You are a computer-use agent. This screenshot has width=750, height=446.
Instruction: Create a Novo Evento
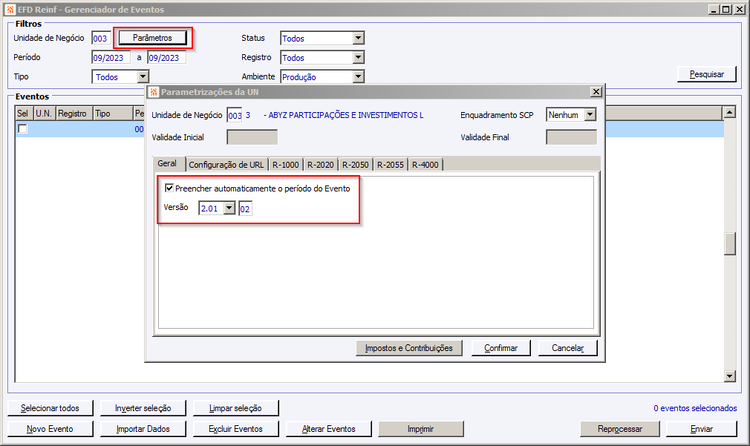[x=50, y=429]
